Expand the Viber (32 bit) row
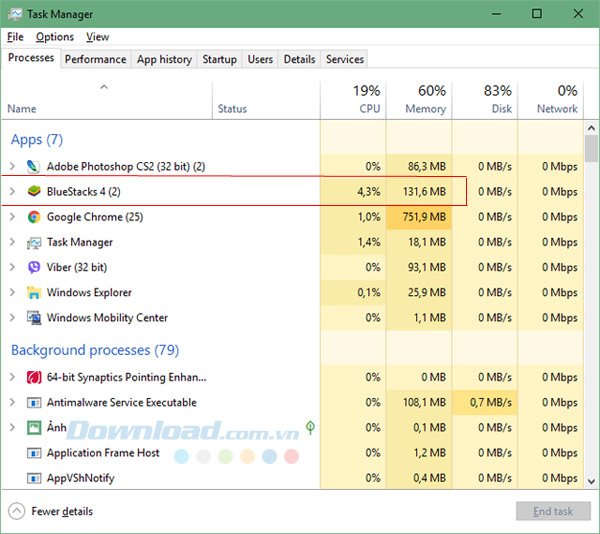This screenshot has width=600, height=534. coord(12,267)
